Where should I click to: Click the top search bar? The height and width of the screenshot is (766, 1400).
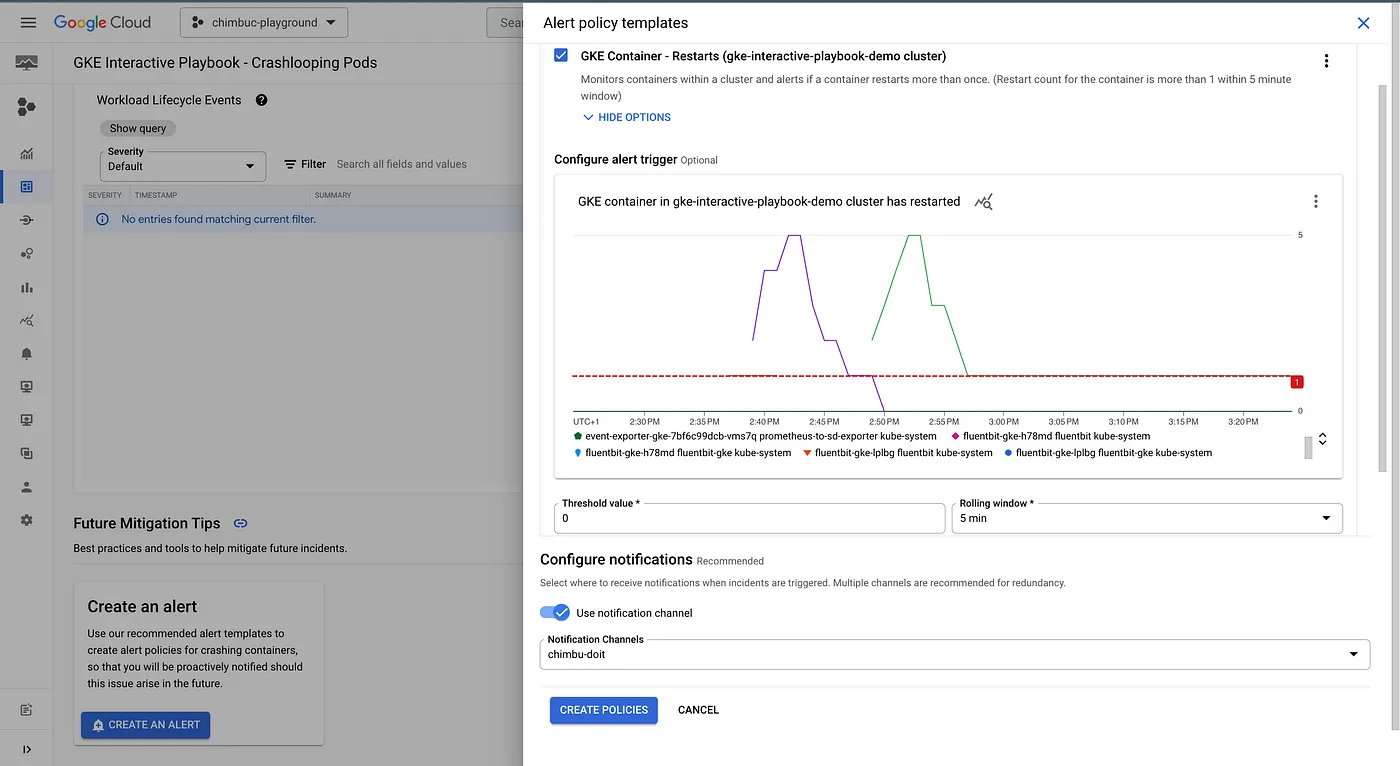505,22
